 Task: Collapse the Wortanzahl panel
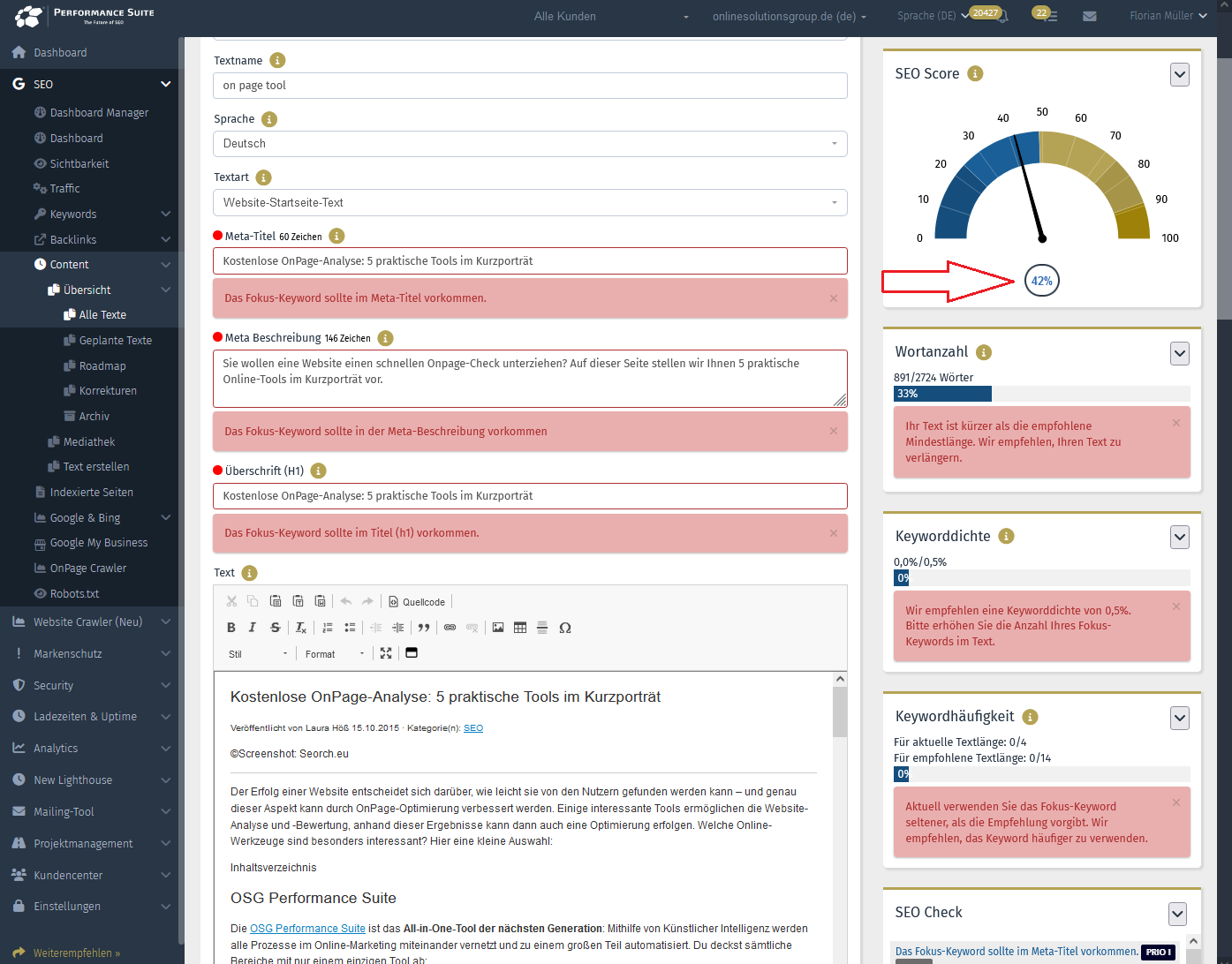(1180, 353)
